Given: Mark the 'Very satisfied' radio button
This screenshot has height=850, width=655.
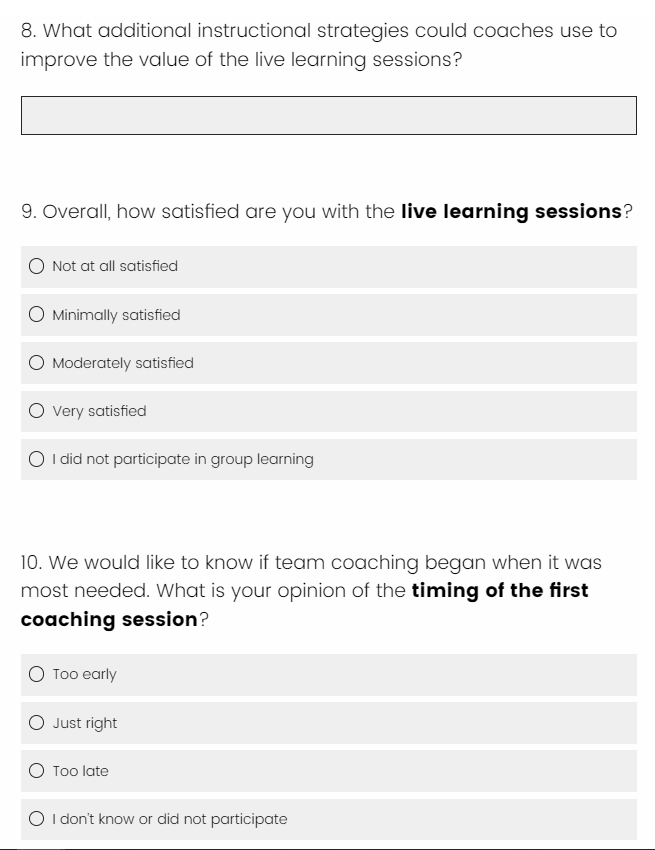Looking at the screenshot, I should coord(37,411).
